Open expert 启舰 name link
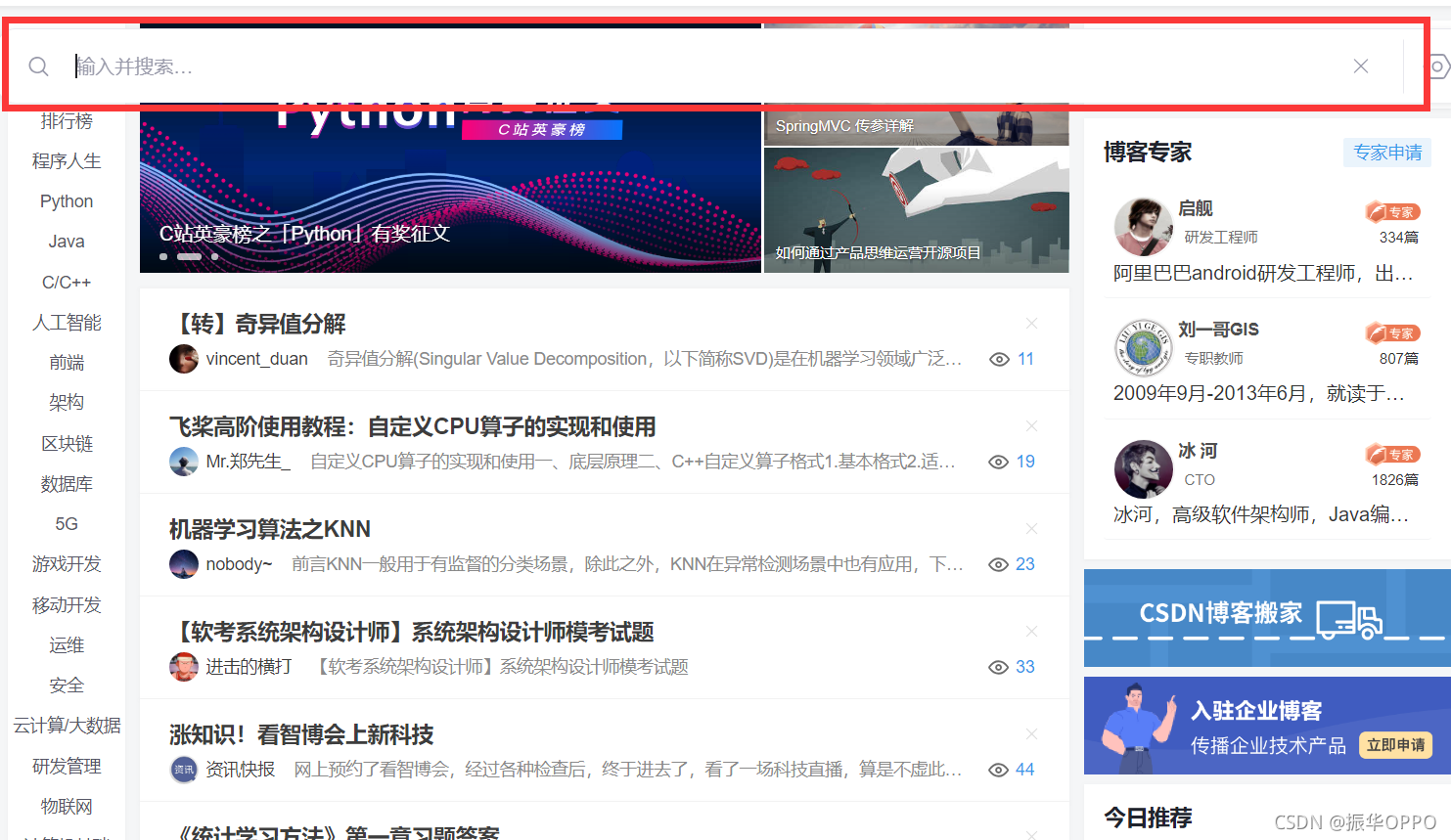The height and width of the screenshot is (840, 1451). (1196, 208)
